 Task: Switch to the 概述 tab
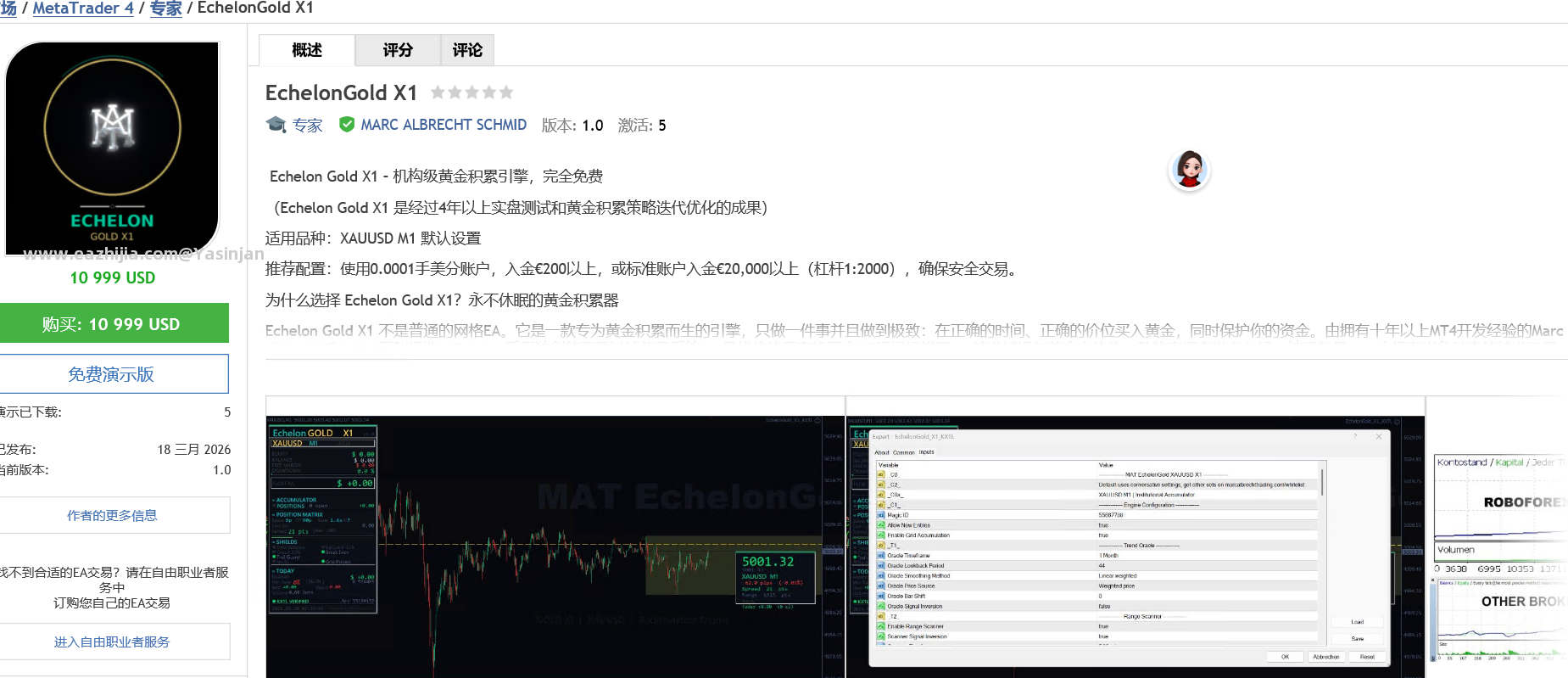point(307,50)
